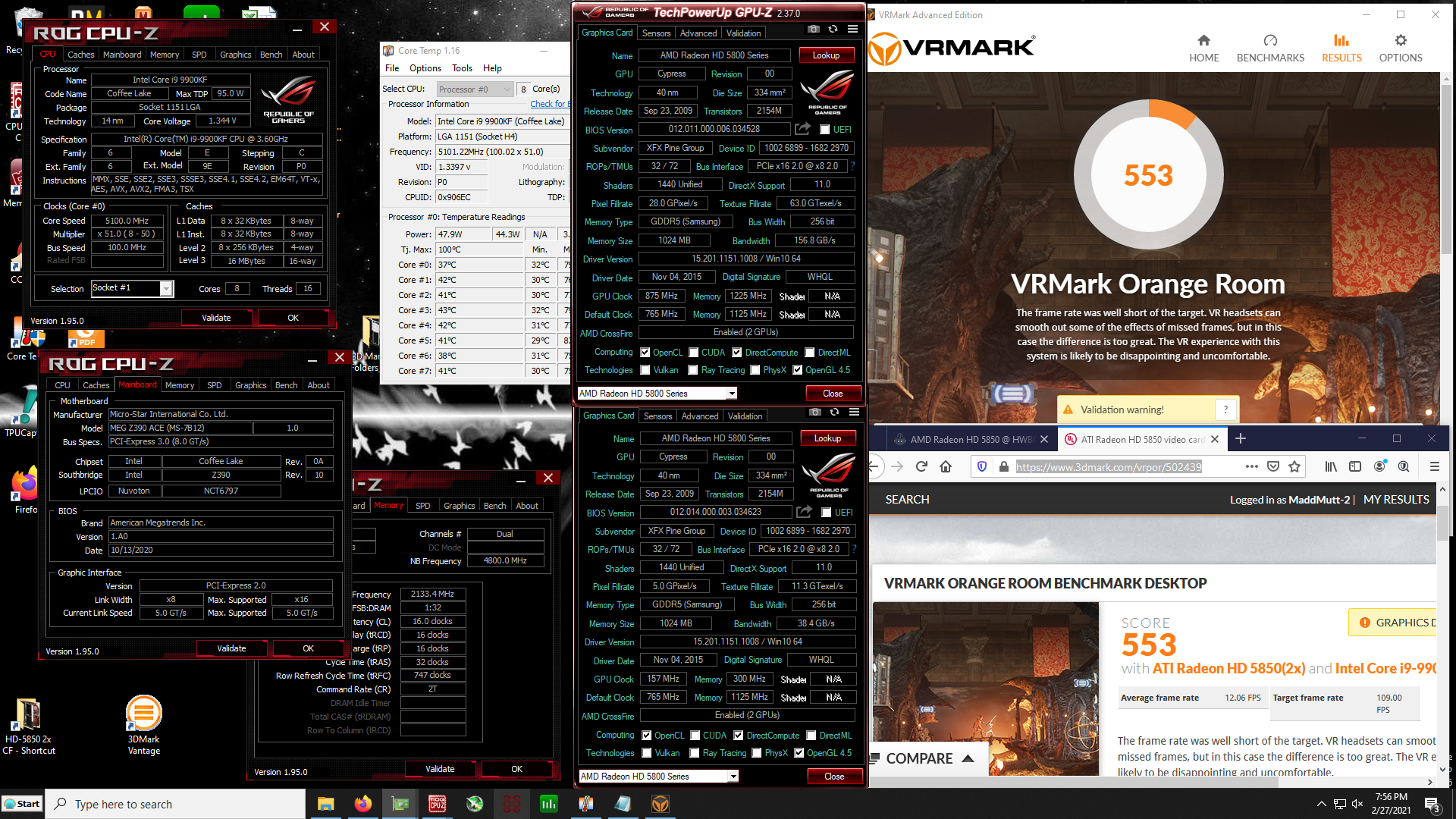
Task: Open the Bus Interface help question mark in upper GPU-Z
Action: (x=852, y=166)
